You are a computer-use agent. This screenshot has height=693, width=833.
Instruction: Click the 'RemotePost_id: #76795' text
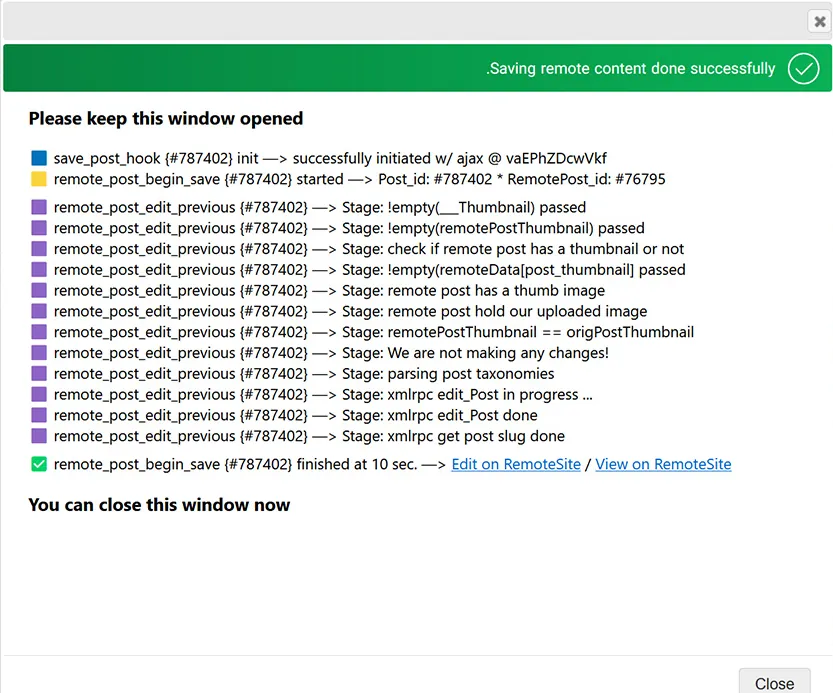[x=586, y=179]
